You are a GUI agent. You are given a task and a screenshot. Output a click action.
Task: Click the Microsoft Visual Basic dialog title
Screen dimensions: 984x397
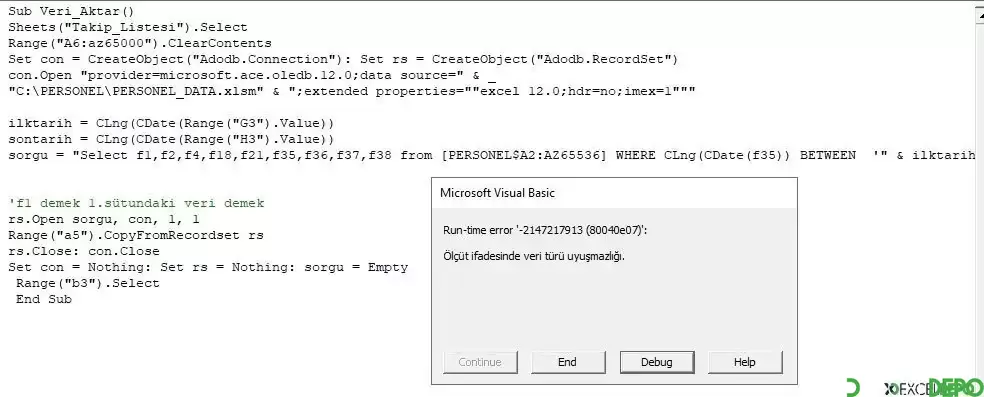[498, 193]
